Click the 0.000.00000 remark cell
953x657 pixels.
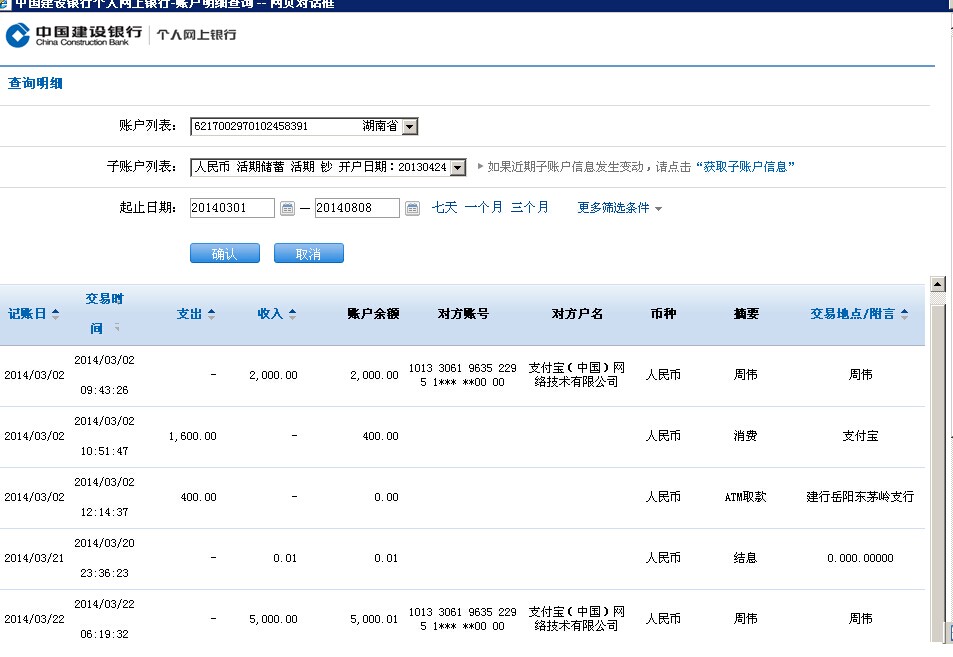click(x=860, y=558)
